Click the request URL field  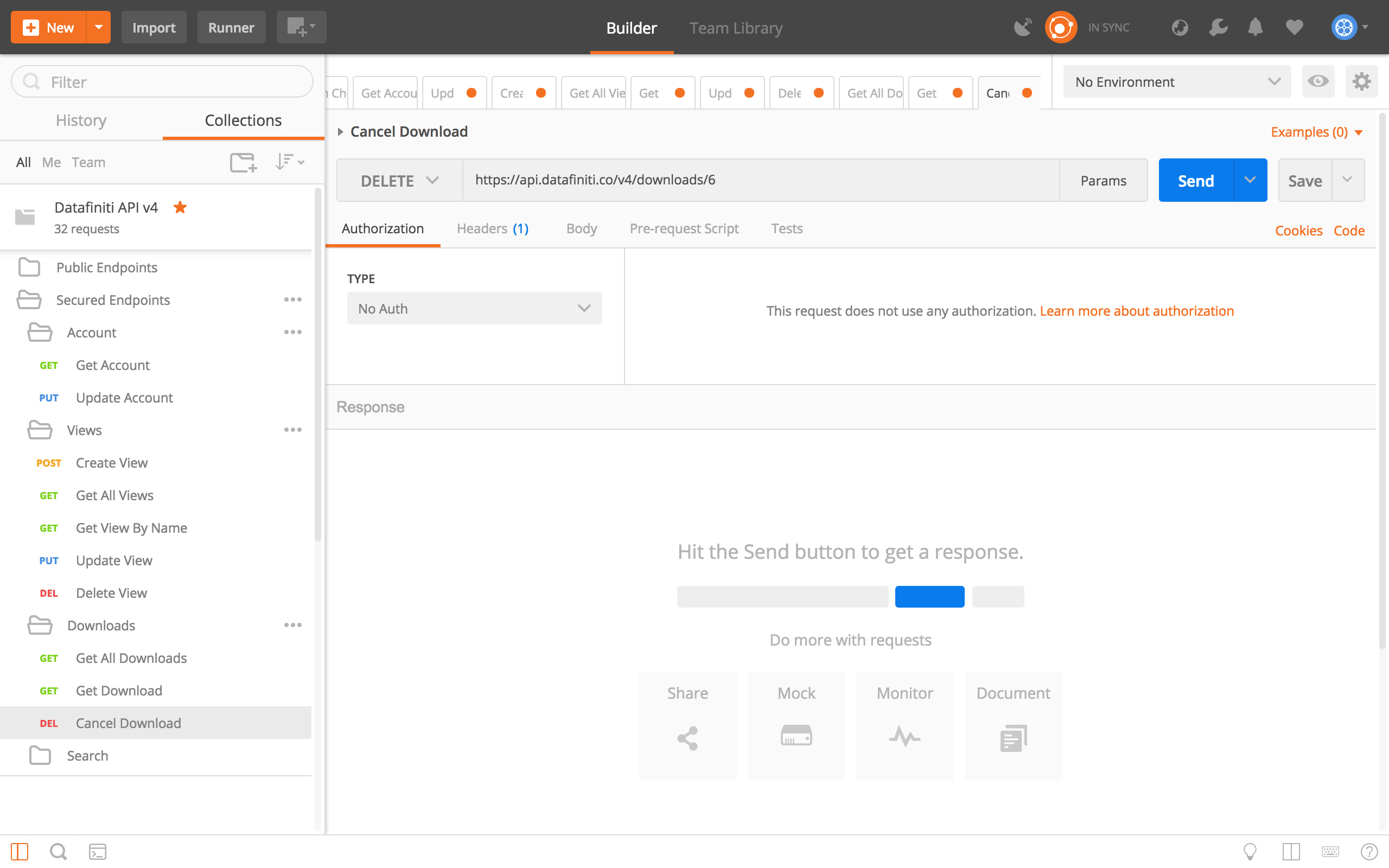coord(761,180)
